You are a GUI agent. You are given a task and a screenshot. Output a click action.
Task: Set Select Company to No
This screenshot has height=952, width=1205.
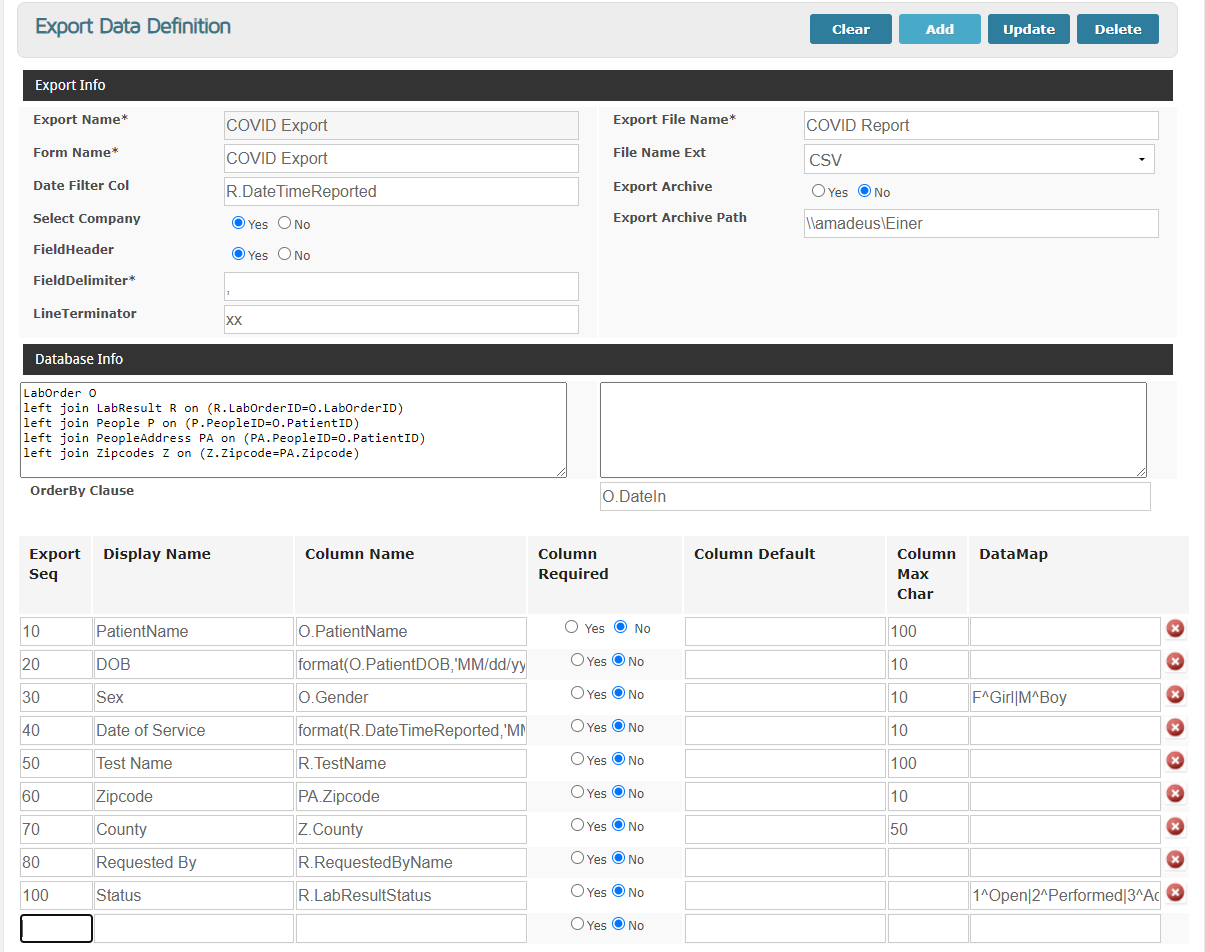click(x=284, y=223)
